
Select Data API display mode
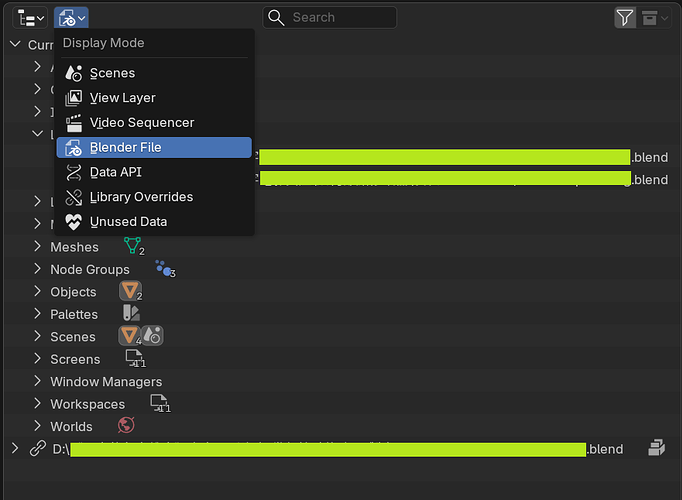(x=154, y=172)
